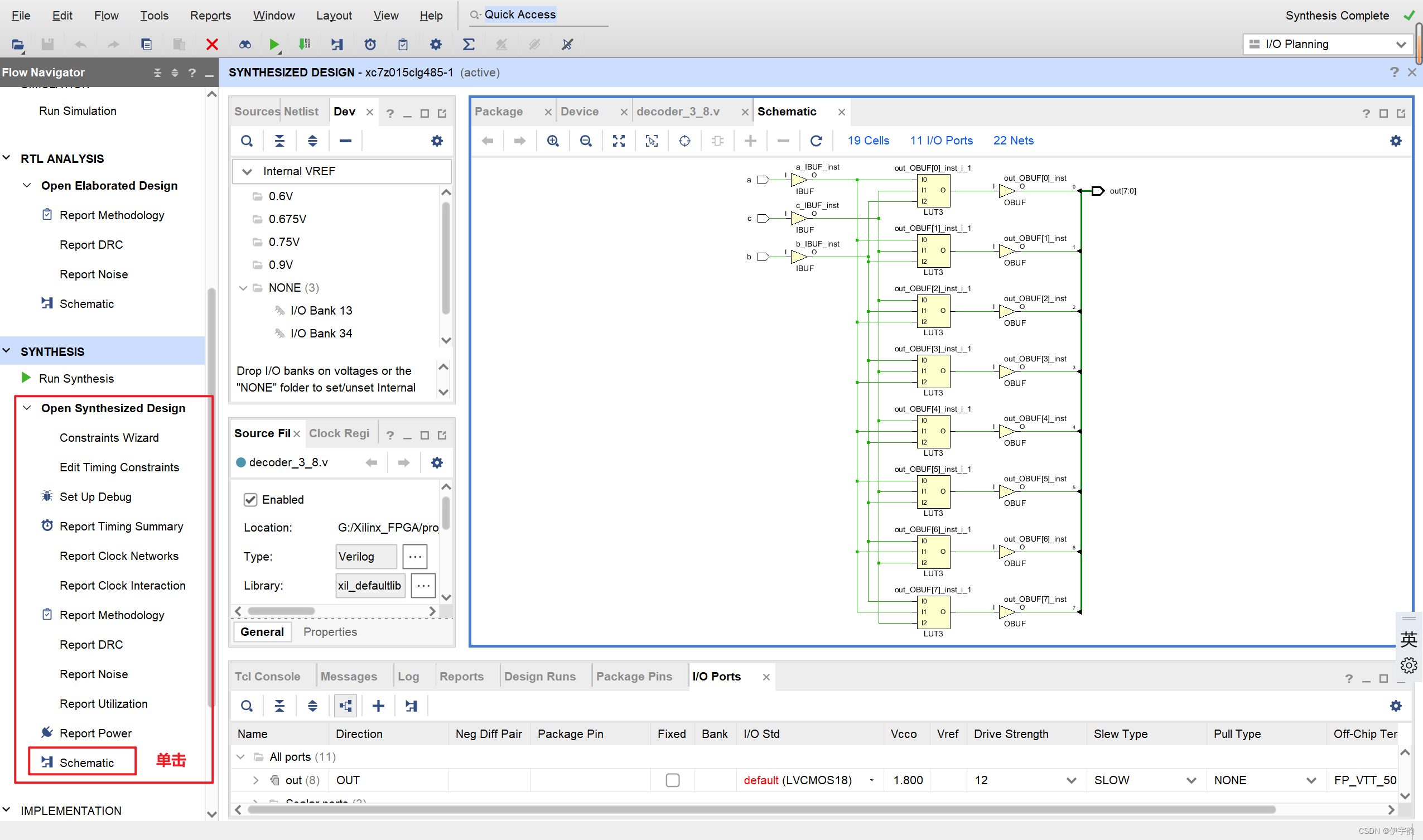Open Settings gear in main toolbar
Screen dimensions: 1423x840
(x=435, y=44)
